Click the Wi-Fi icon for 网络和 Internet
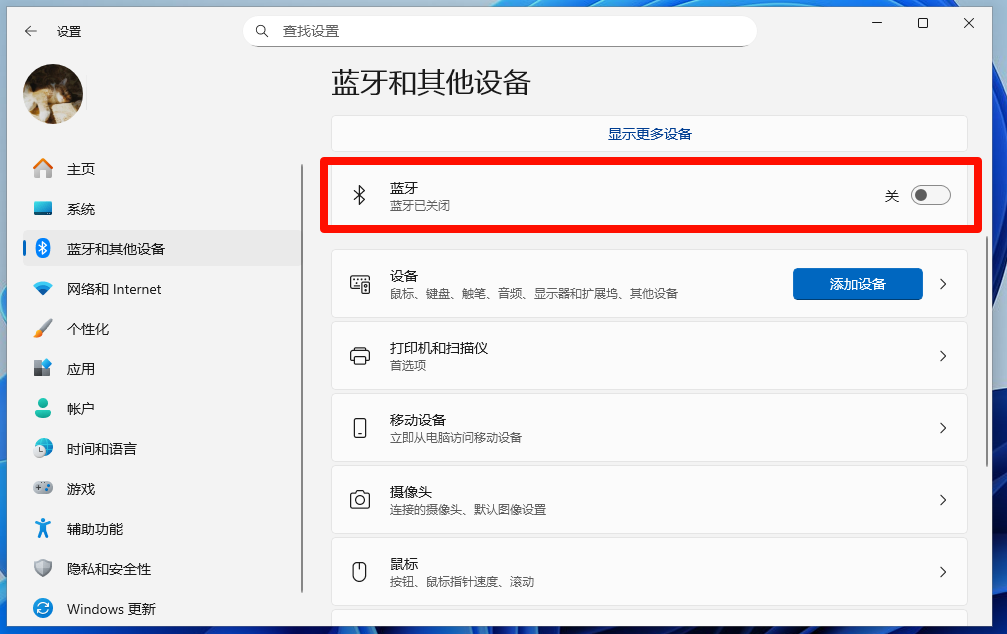Screen dimensions: 1007x634 coord(43,288)
